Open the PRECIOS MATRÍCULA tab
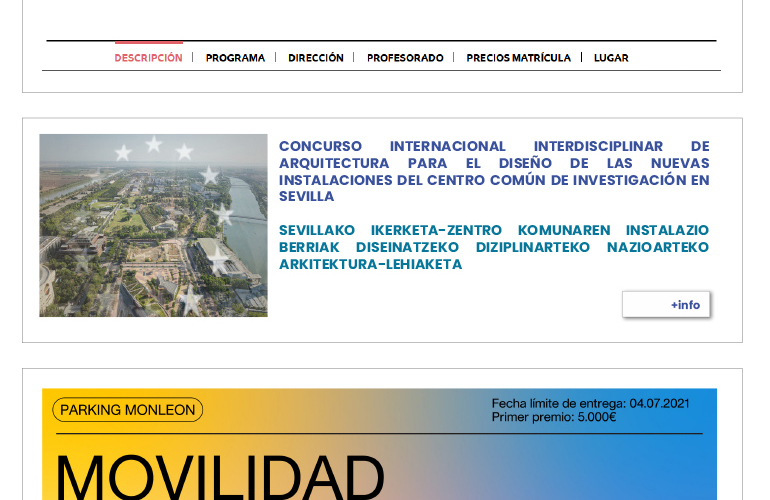Viewport: 770px width, 500px height. click(519, 58)
